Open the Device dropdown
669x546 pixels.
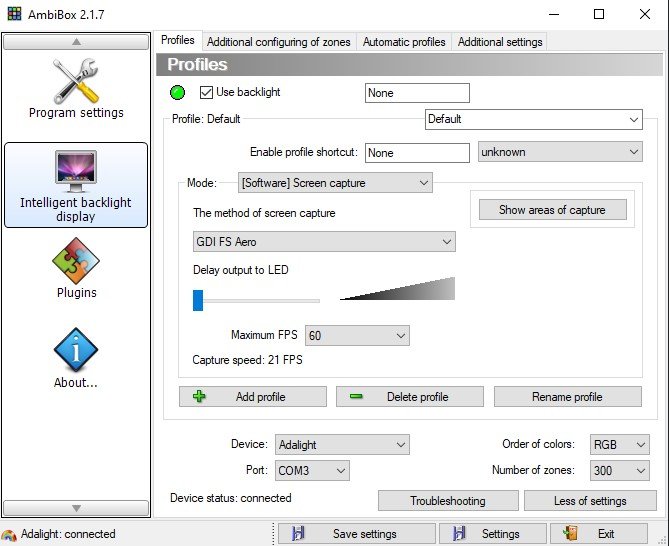click(341, 444)
